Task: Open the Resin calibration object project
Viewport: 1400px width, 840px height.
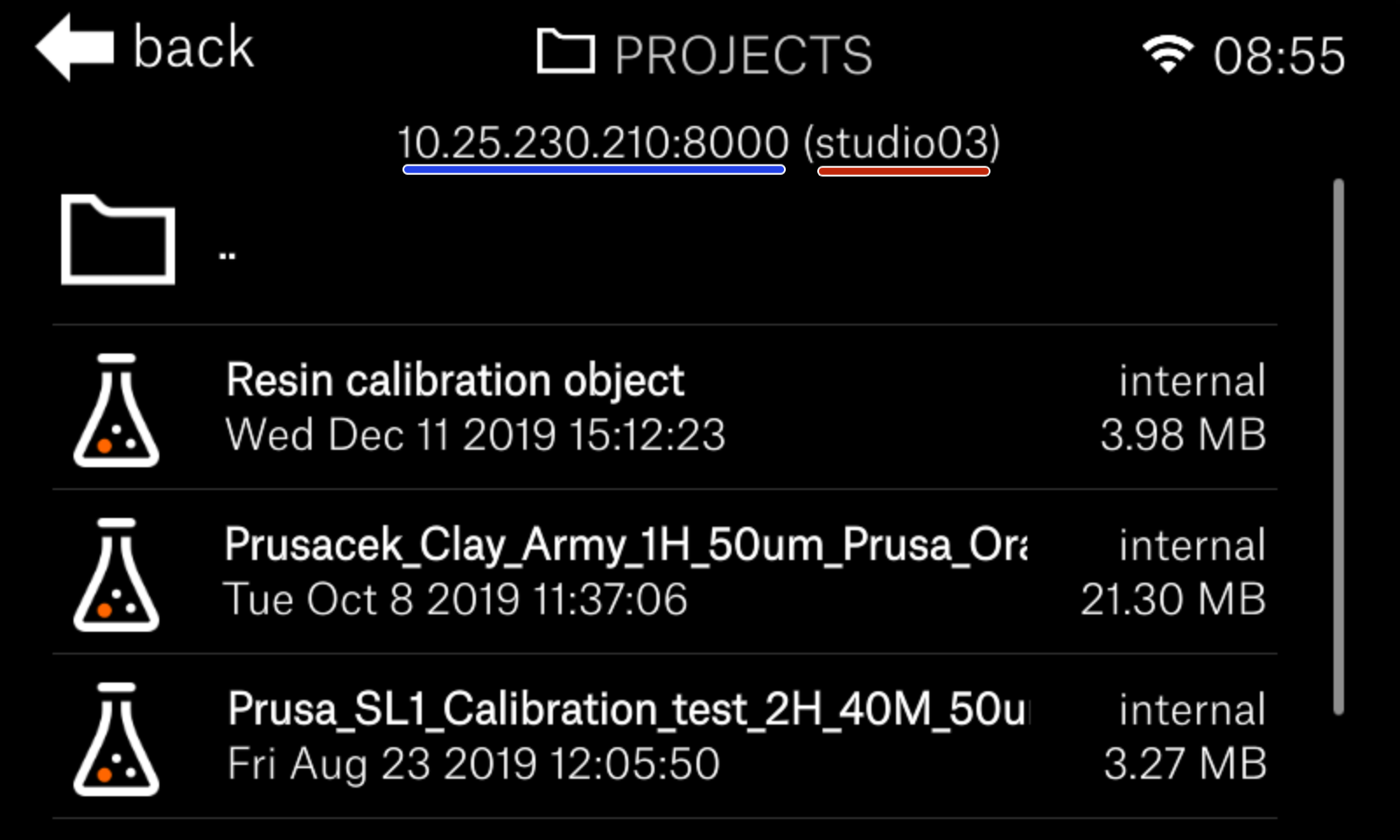Action: pyautogui.click(x=455, y=381)
